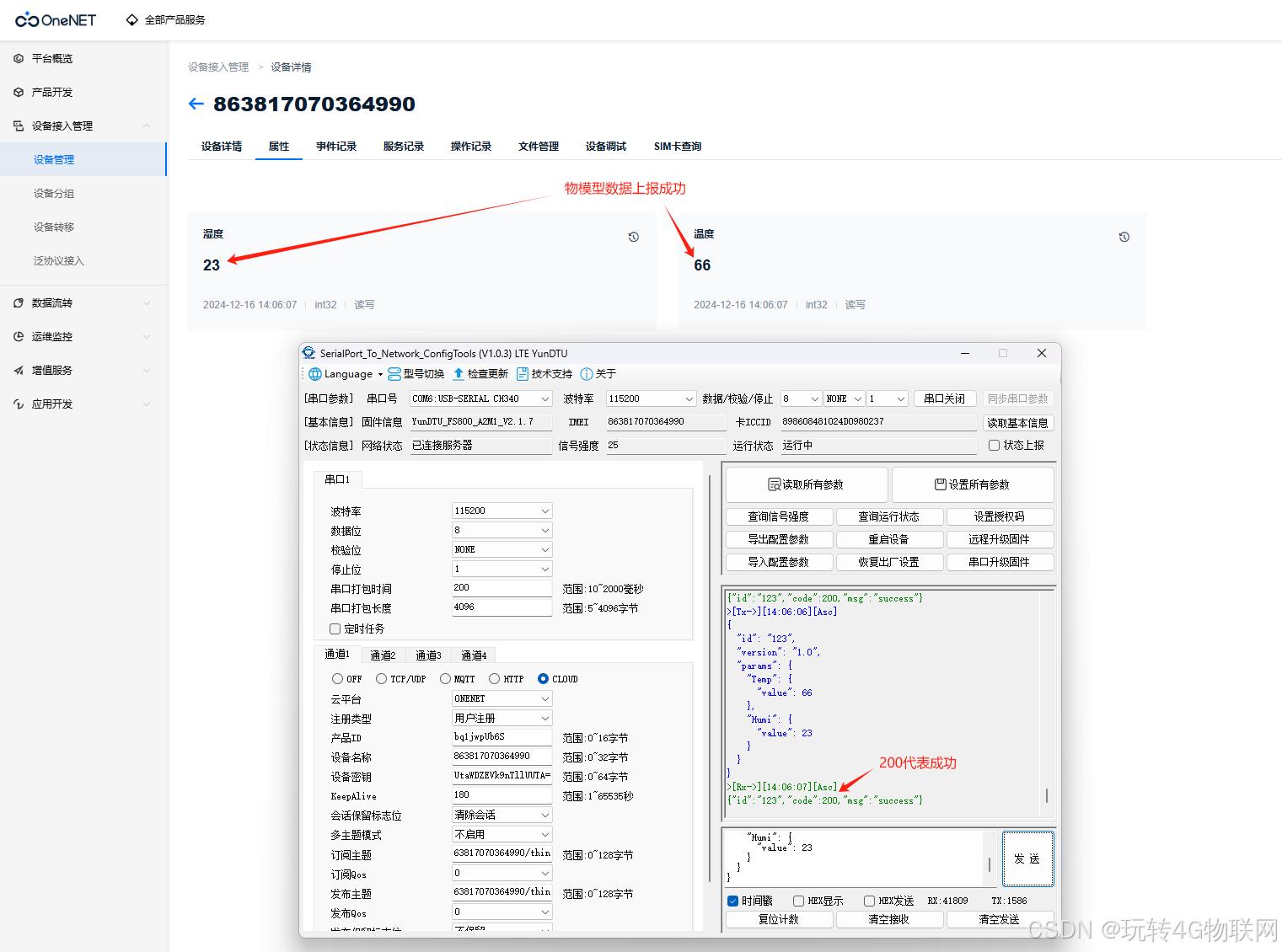Click the 查询信号强度 button

(x=779, y=516)
